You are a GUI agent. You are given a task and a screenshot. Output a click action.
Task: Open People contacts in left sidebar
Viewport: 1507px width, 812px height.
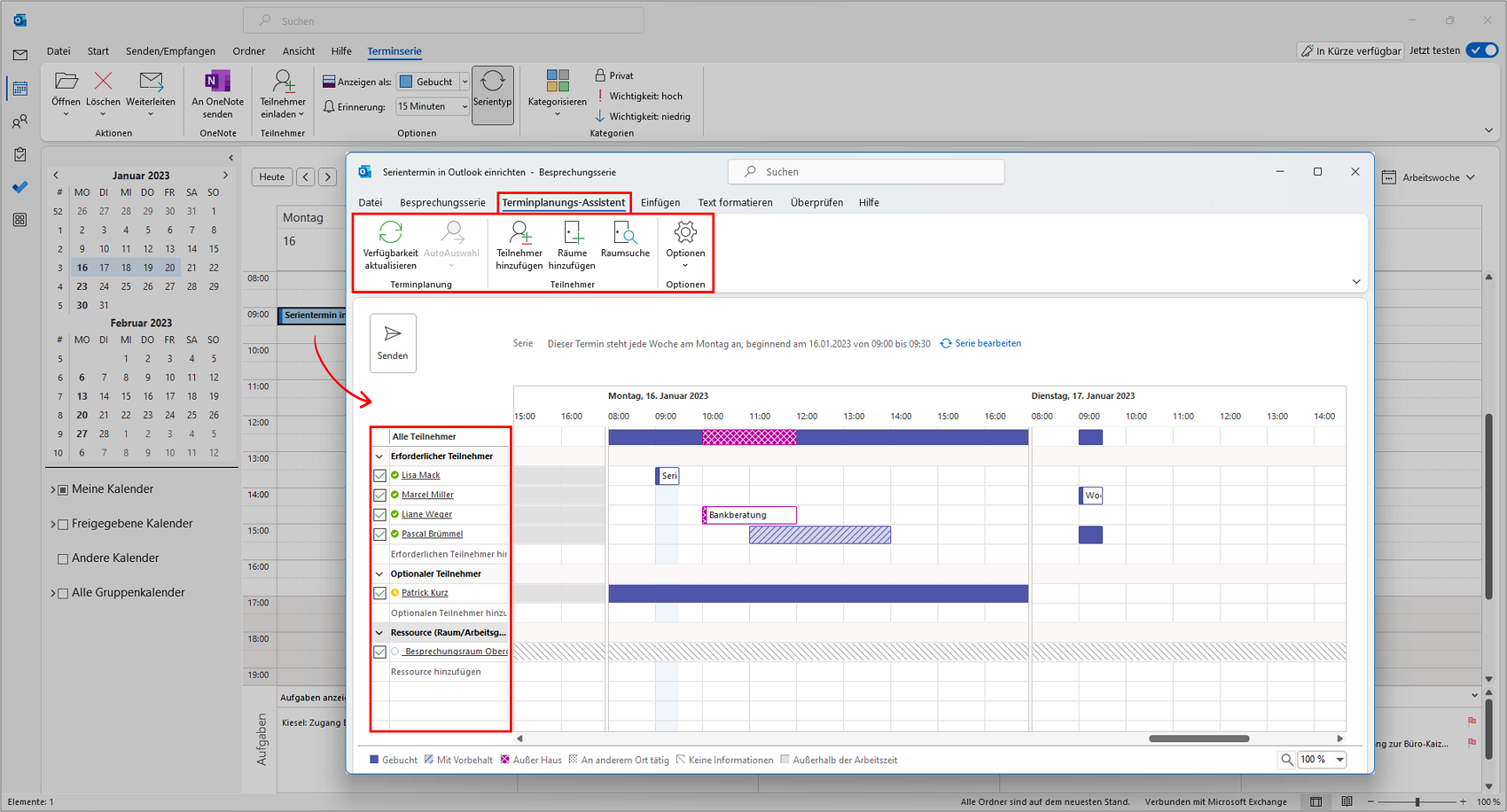(20, 121)
